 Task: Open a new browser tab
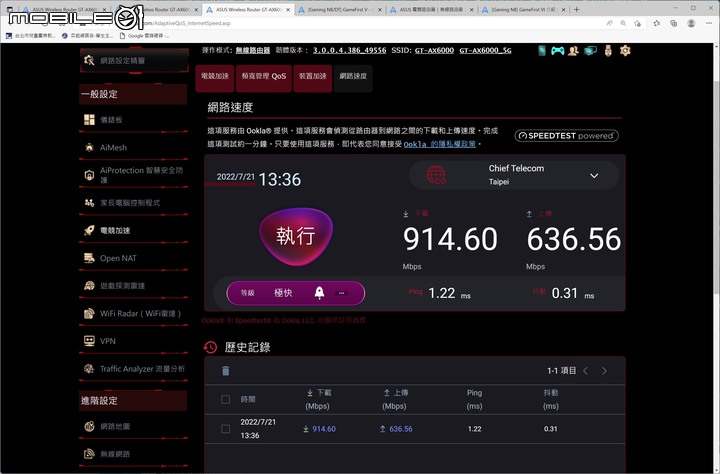coord(577,9)
